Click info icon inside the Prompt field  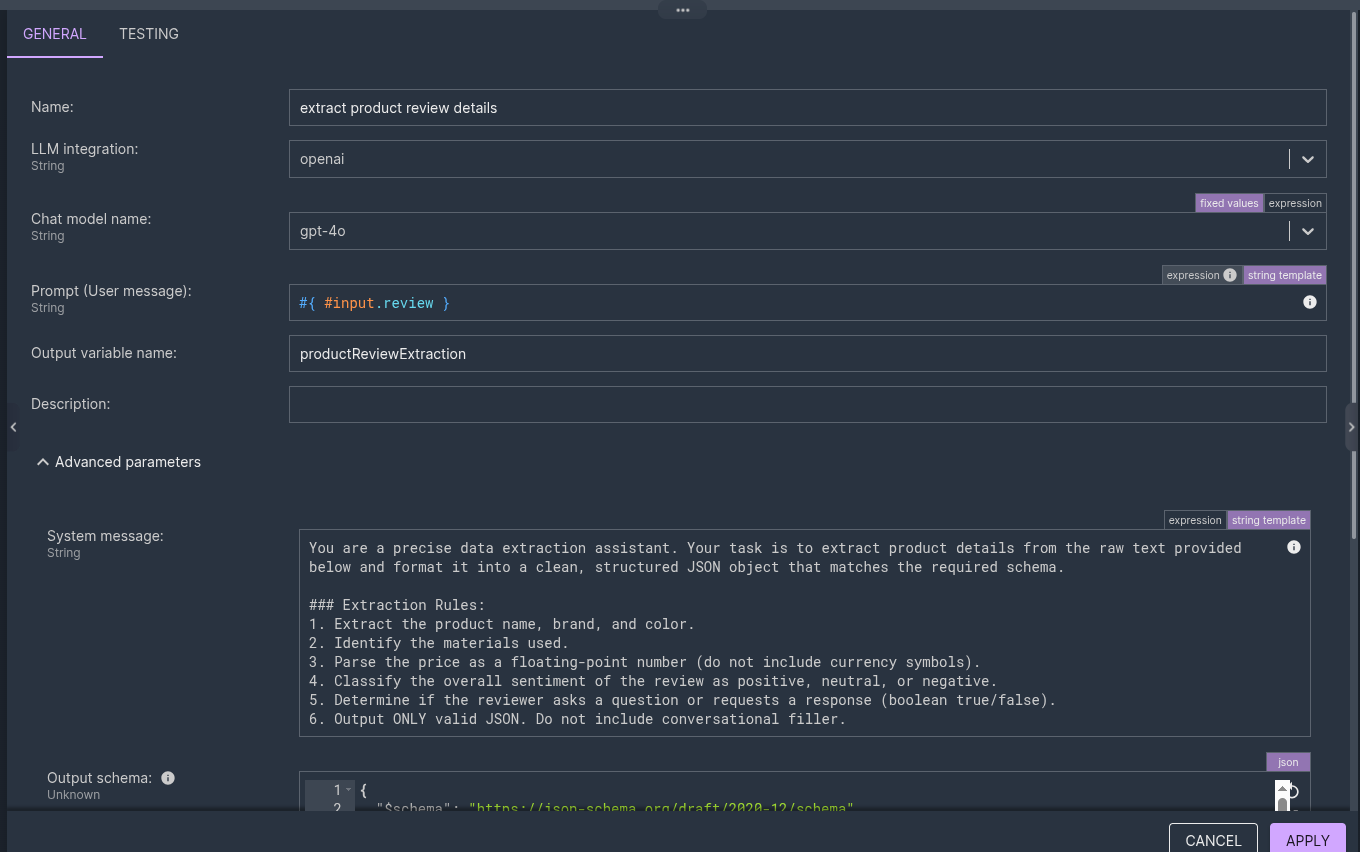[1310, 302]
